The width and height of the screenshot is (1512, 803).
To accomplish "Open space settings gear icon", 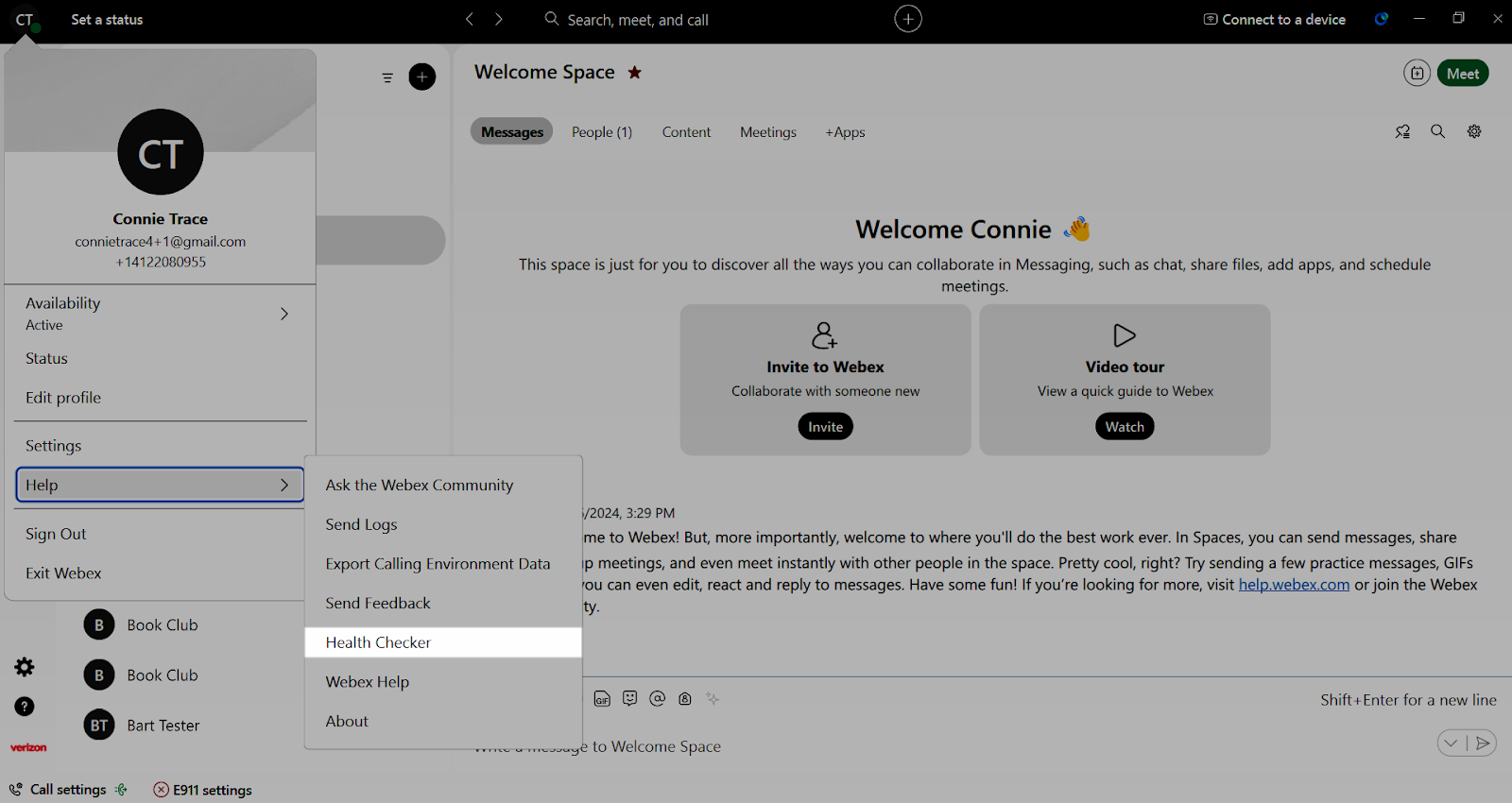I will pyautogui.click(x=1474, y=132).
